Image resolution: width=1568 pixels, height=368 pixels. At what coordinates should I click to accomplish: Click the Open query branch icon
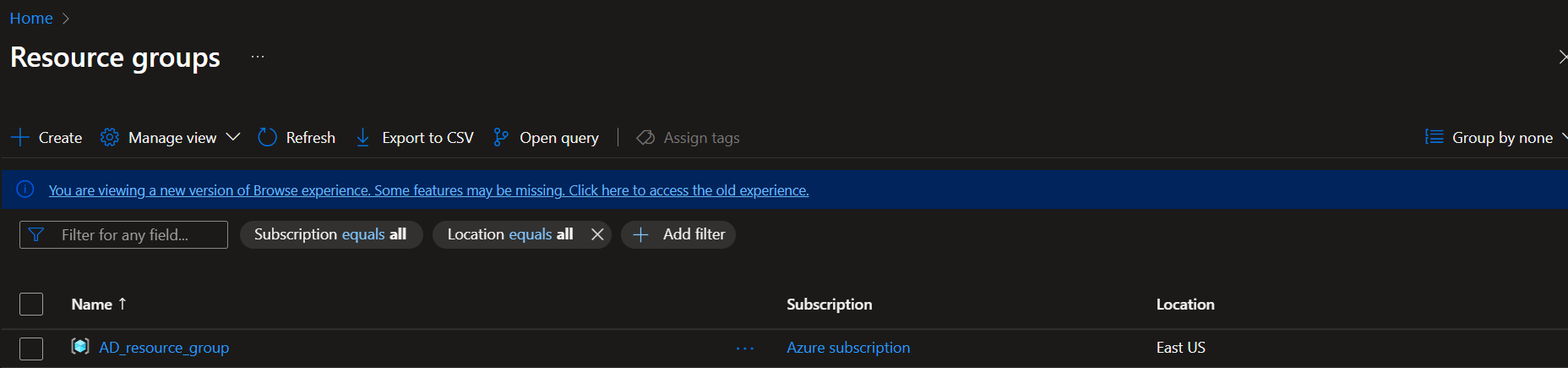click(x=501, y=138)
